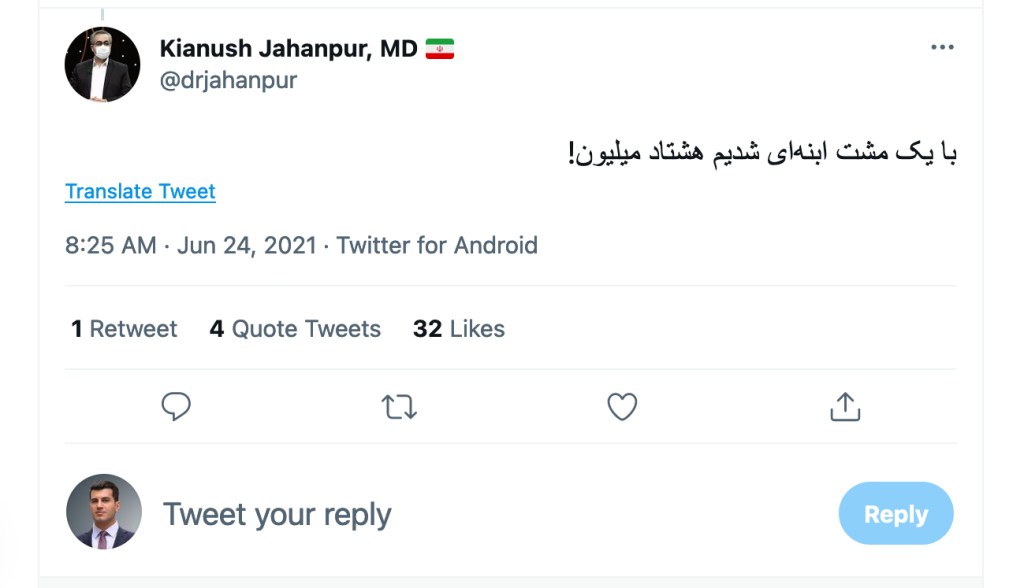Image resolution: width=1024 pixels, height=588 pixels.
Task: Open the three-dot more options menu
Action: tap(942, 47)
